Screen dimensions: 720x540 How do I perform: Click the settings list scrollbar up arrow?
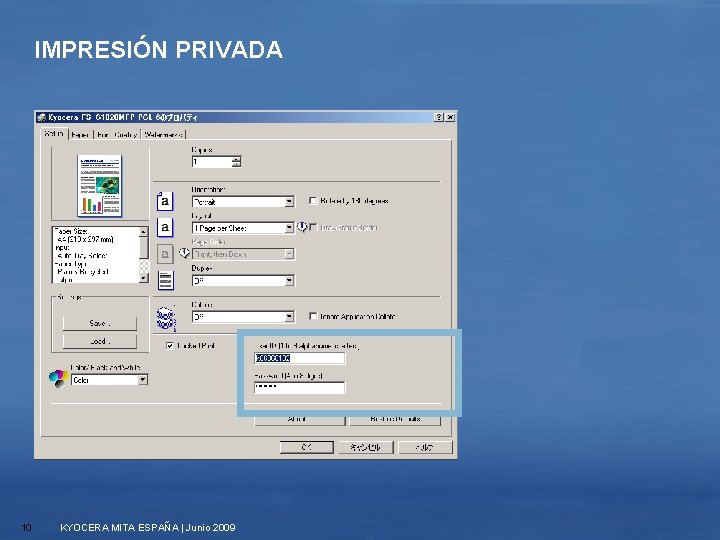point(144,231)
